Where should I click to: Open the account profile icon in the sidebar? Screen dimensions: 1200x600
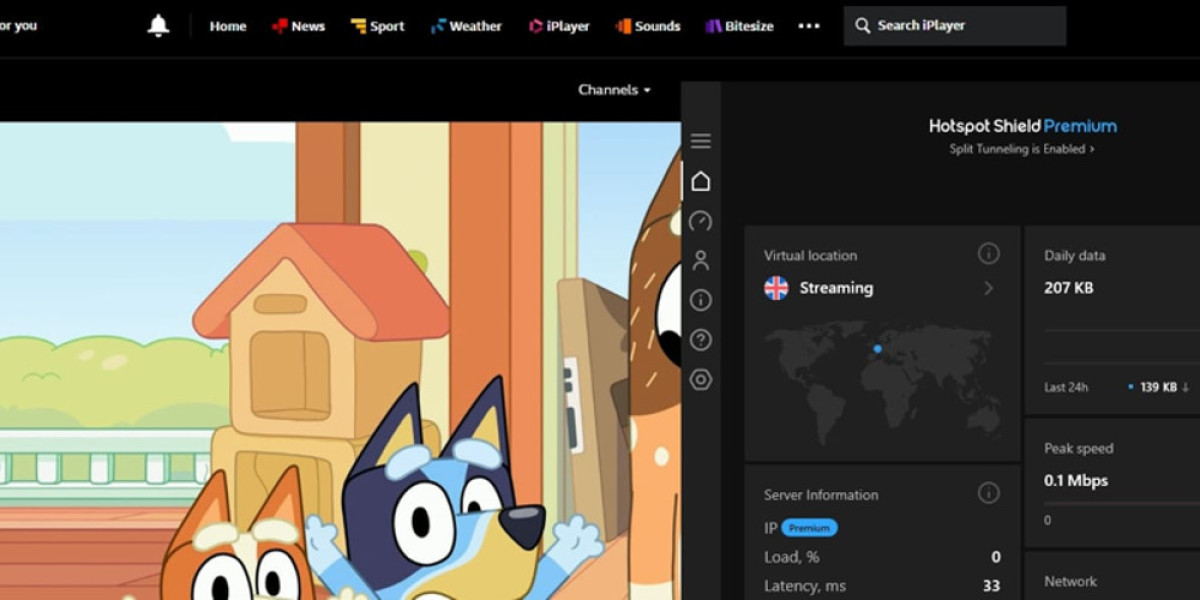(x=701, y=260)
